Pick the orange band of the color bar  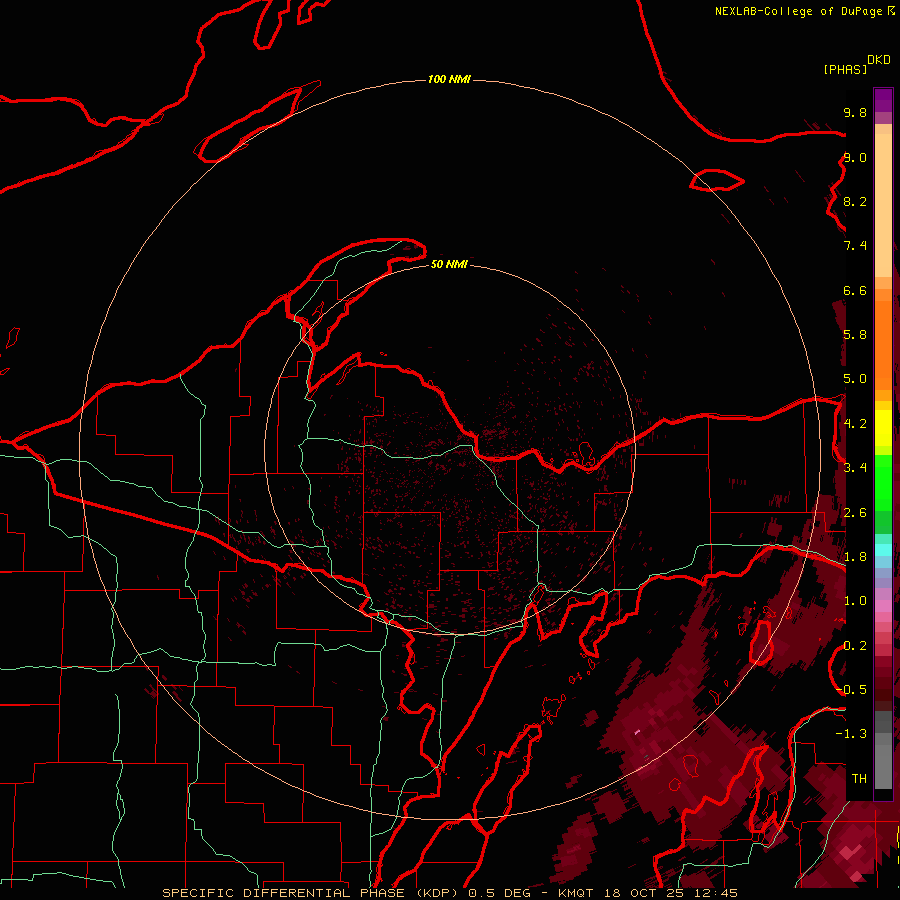point(883,344)
